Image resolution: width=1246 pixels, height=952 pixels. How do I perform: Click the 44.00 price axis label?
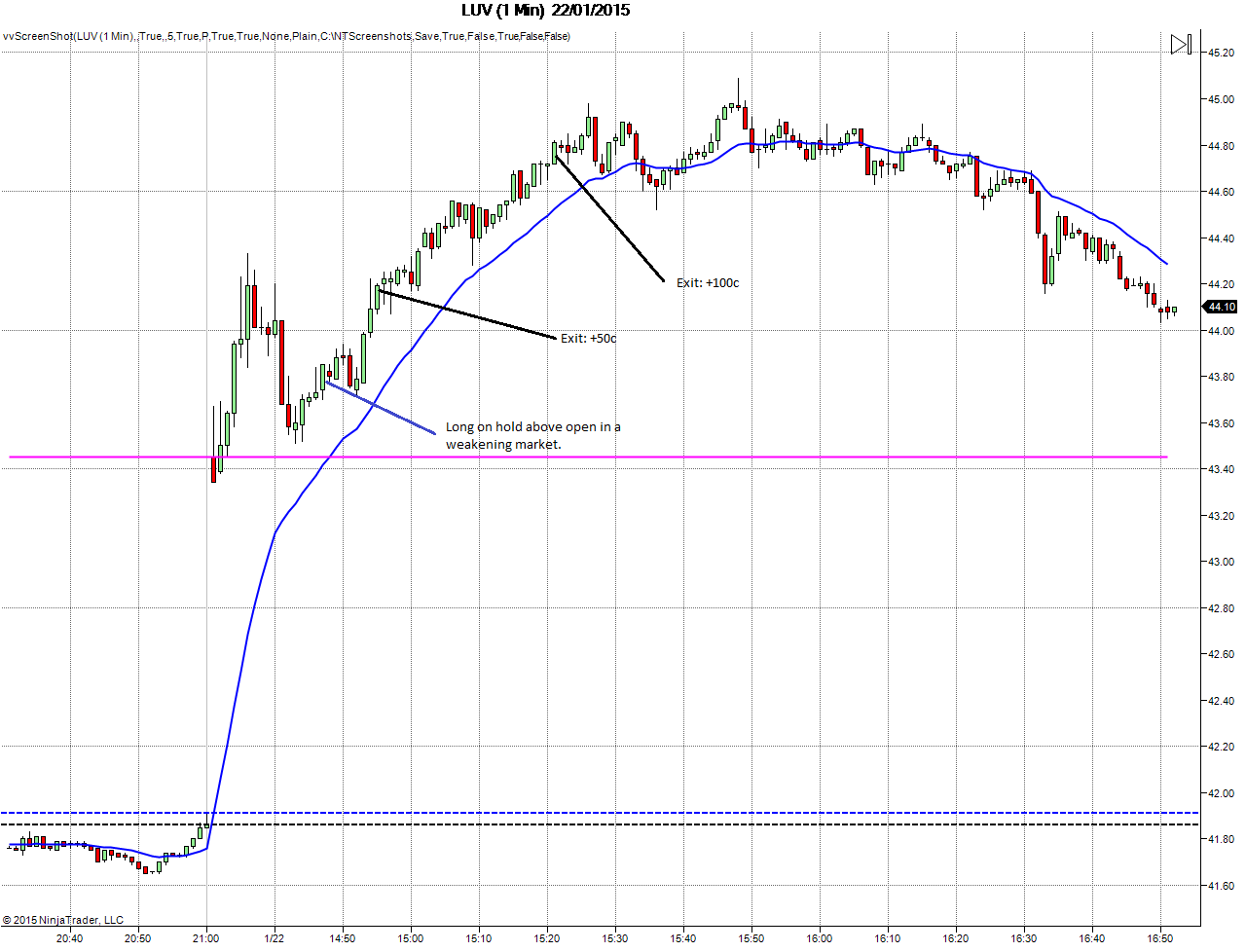pyautogui.click(x=1221, y=331)
